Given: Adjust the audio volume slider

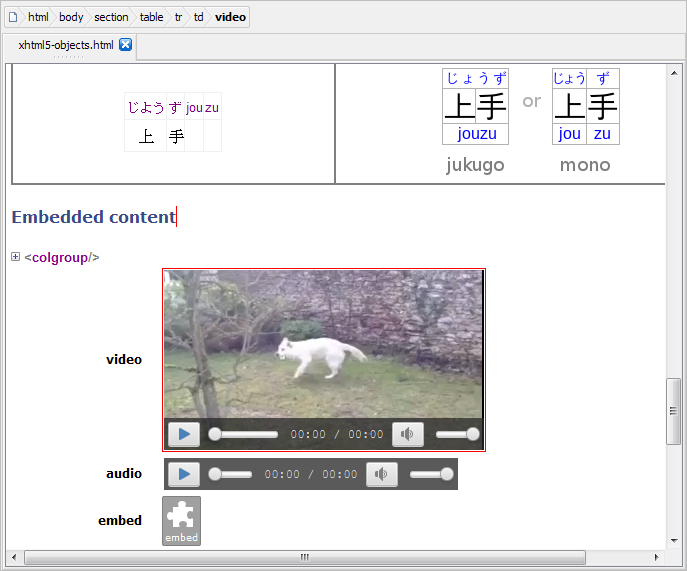Looking at the screenshot, I should point(432,474).
